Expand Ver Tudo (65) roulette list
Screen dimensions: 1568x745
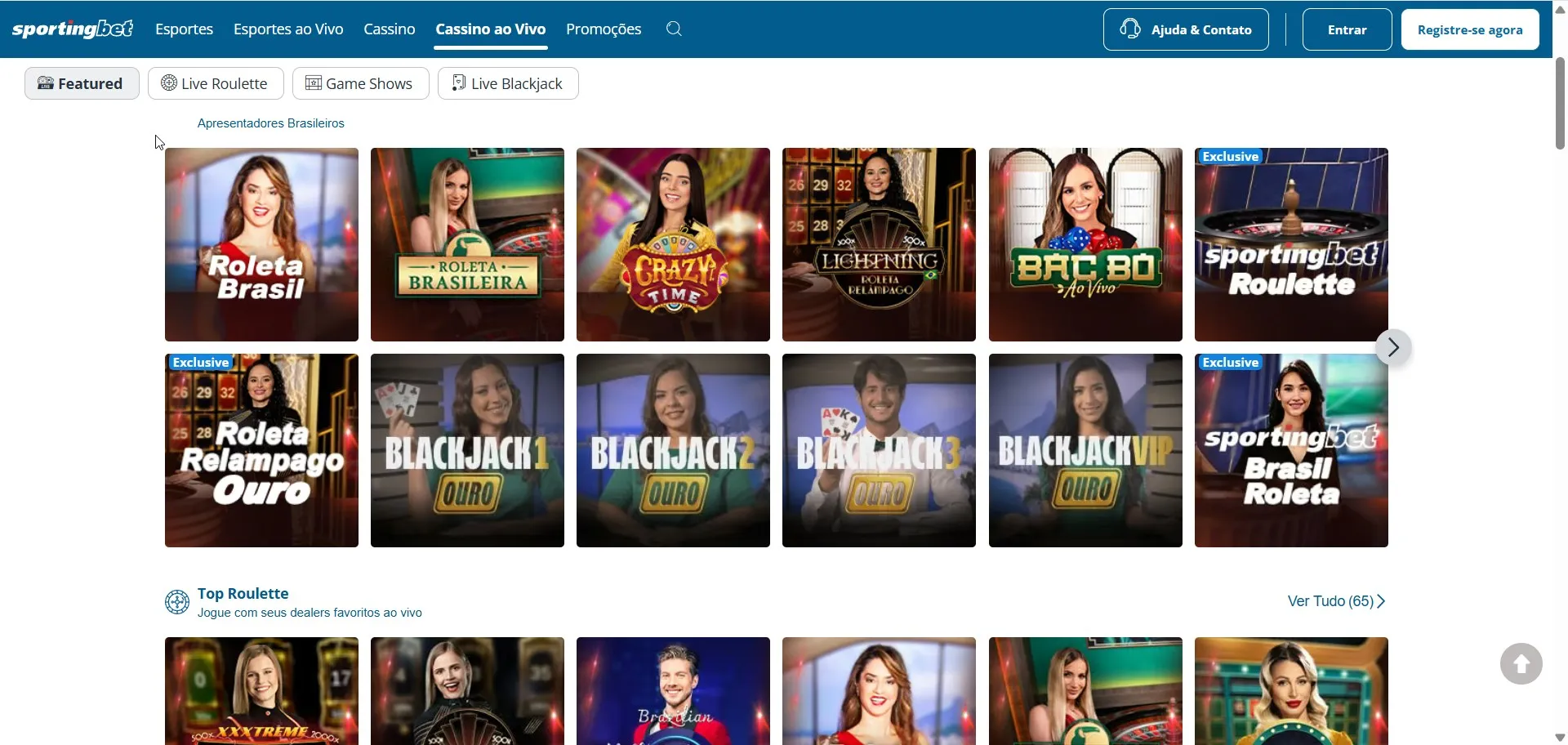point(1336,601)
